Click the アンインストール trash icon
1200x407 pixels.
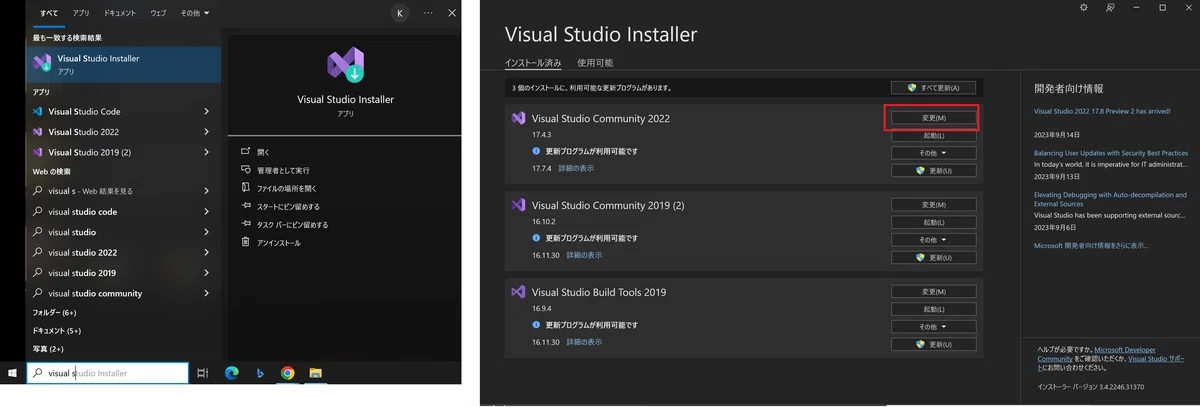coord(246,242)
